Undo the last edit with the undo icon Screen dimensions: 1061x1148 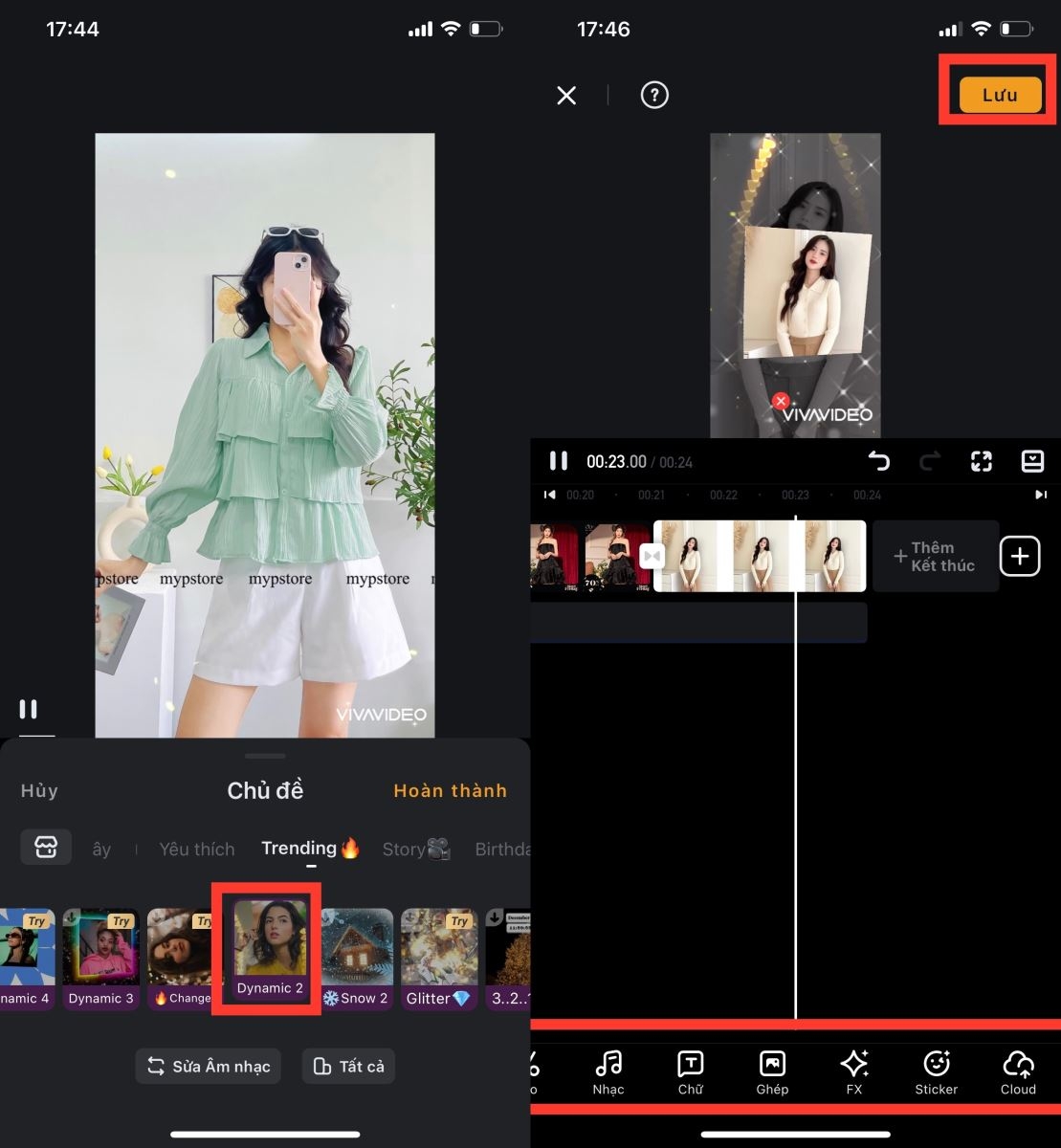879,461
